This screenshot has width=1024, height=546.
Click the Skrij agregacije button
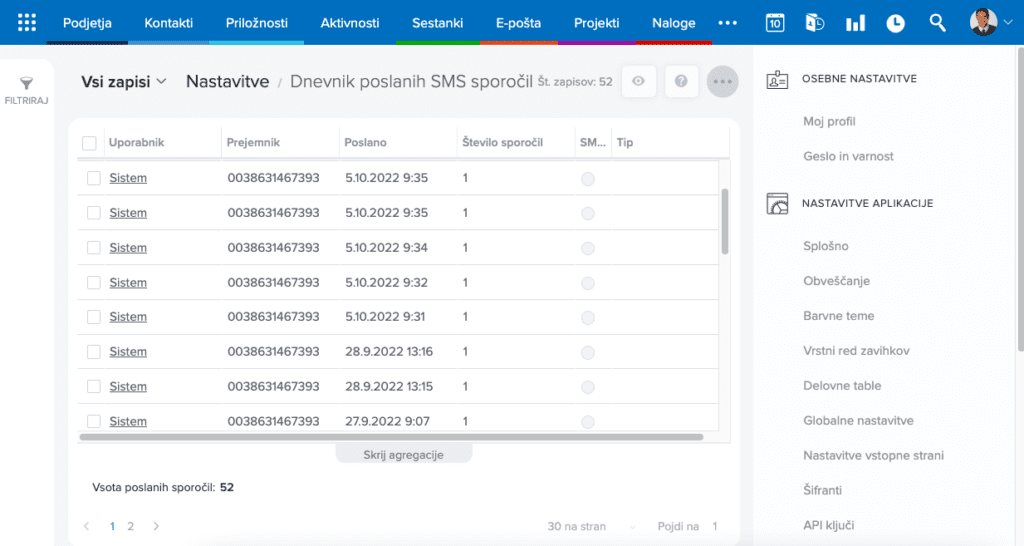click(403, 454)
